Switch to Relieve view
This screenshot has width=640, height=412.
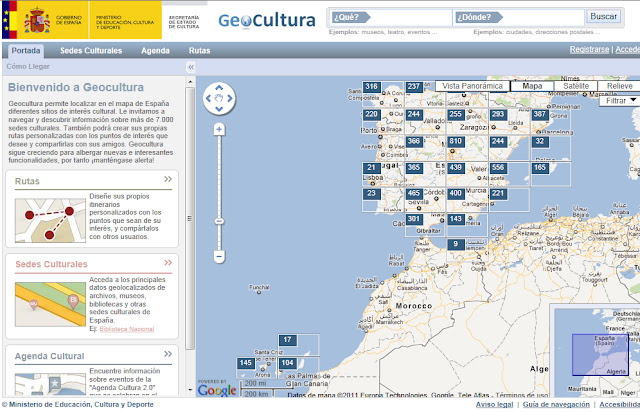(619, 86)
